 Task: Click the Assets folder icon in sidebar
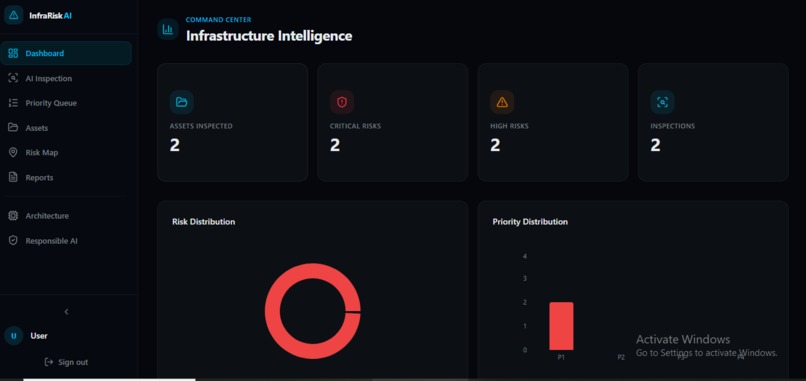pyautogui.click(x=13, y=128)
